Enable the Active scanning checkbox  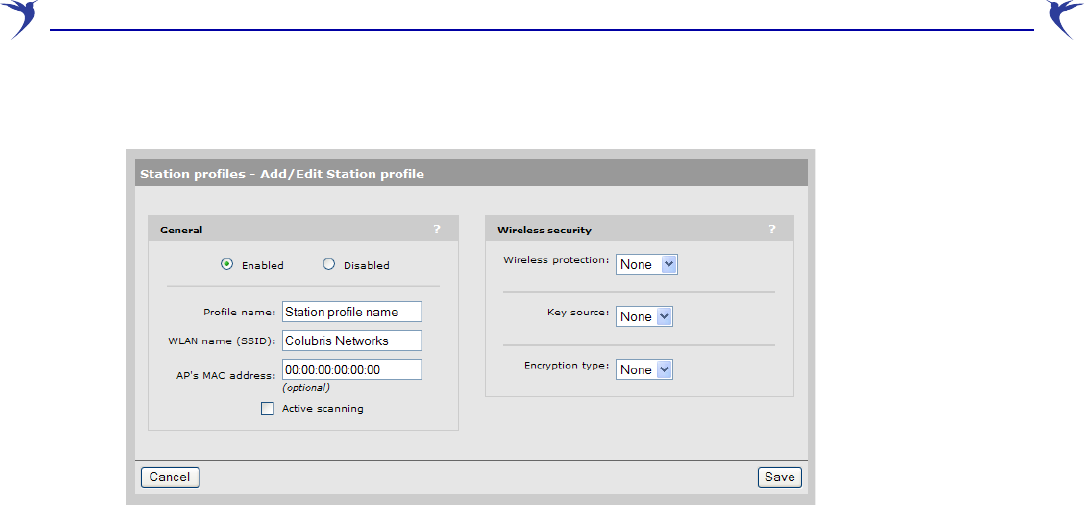267,409
